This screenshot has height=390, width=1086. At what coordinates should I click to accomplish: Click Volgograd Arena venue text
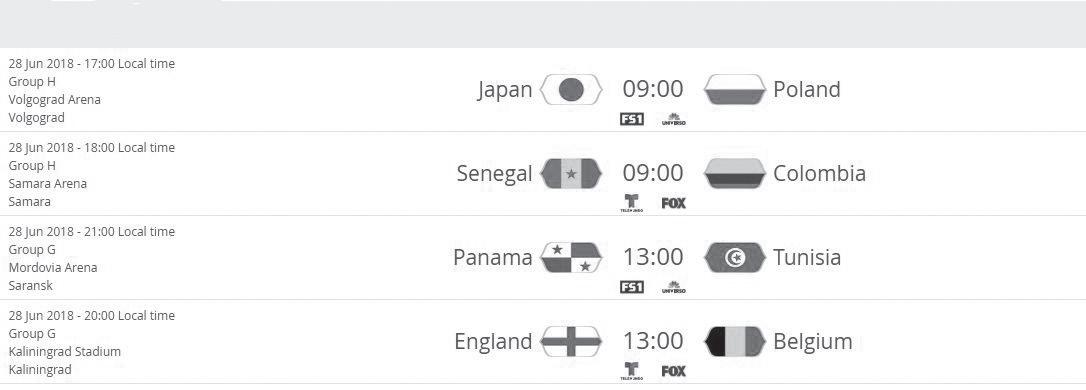[55, 100]
